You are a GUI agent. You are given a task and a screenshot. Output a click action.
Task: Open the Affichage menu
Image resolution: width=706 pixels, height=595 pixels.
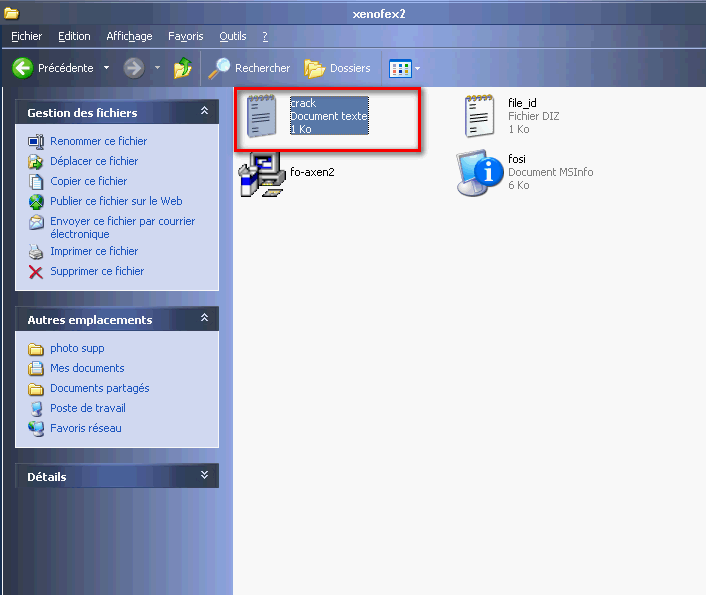[x=129, y=36]
